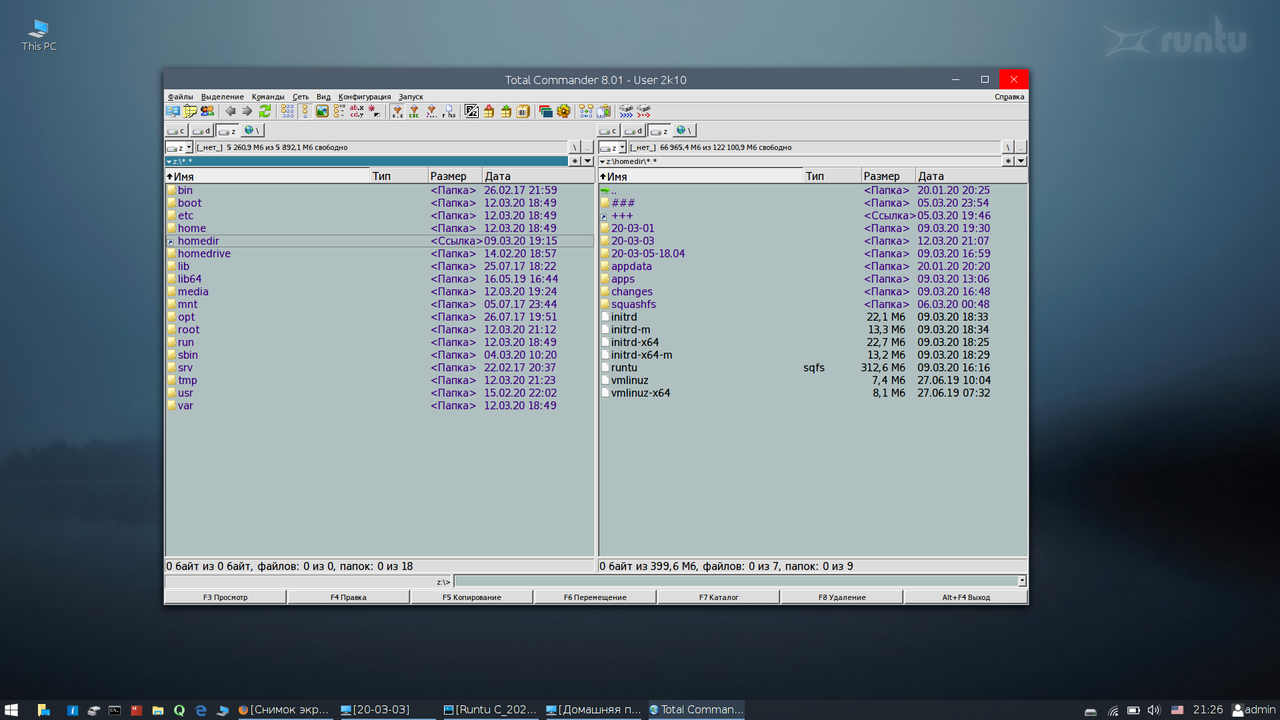Open network drive globe in left panel

[x=251, y=131]
